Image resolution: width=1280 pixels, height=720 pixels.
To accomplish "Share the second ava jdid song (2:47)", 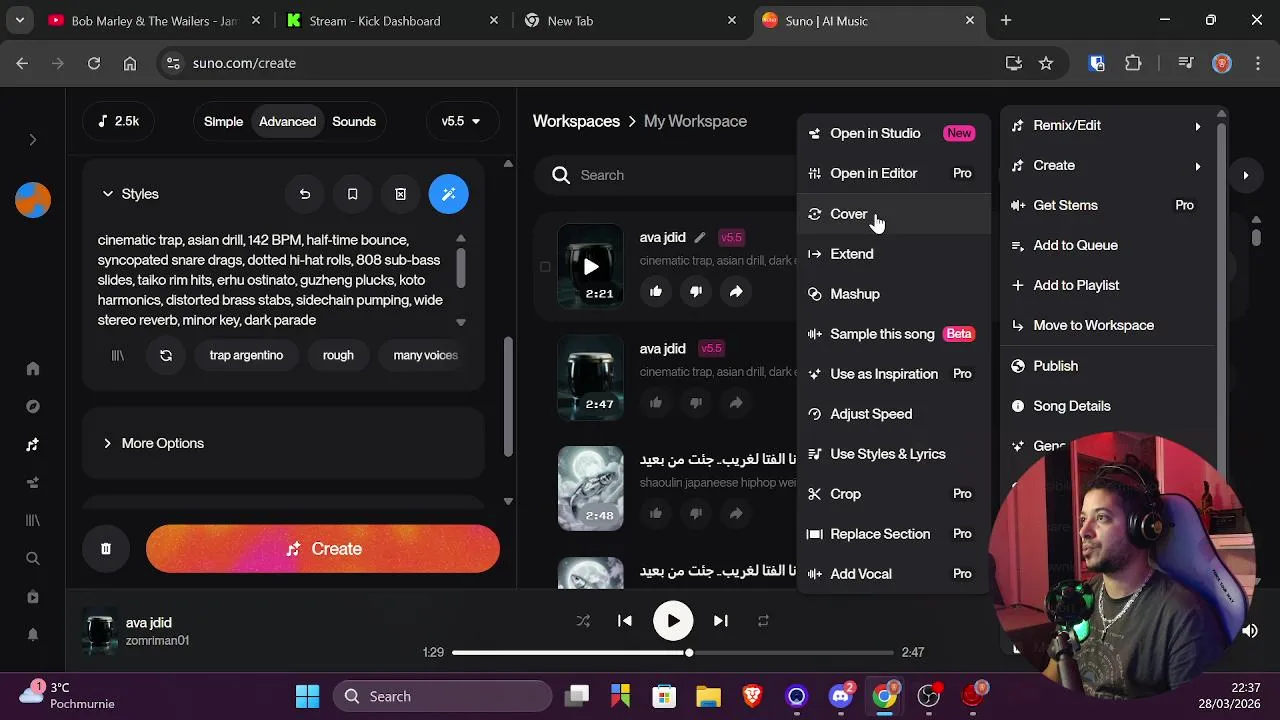I will pos(736,403).
